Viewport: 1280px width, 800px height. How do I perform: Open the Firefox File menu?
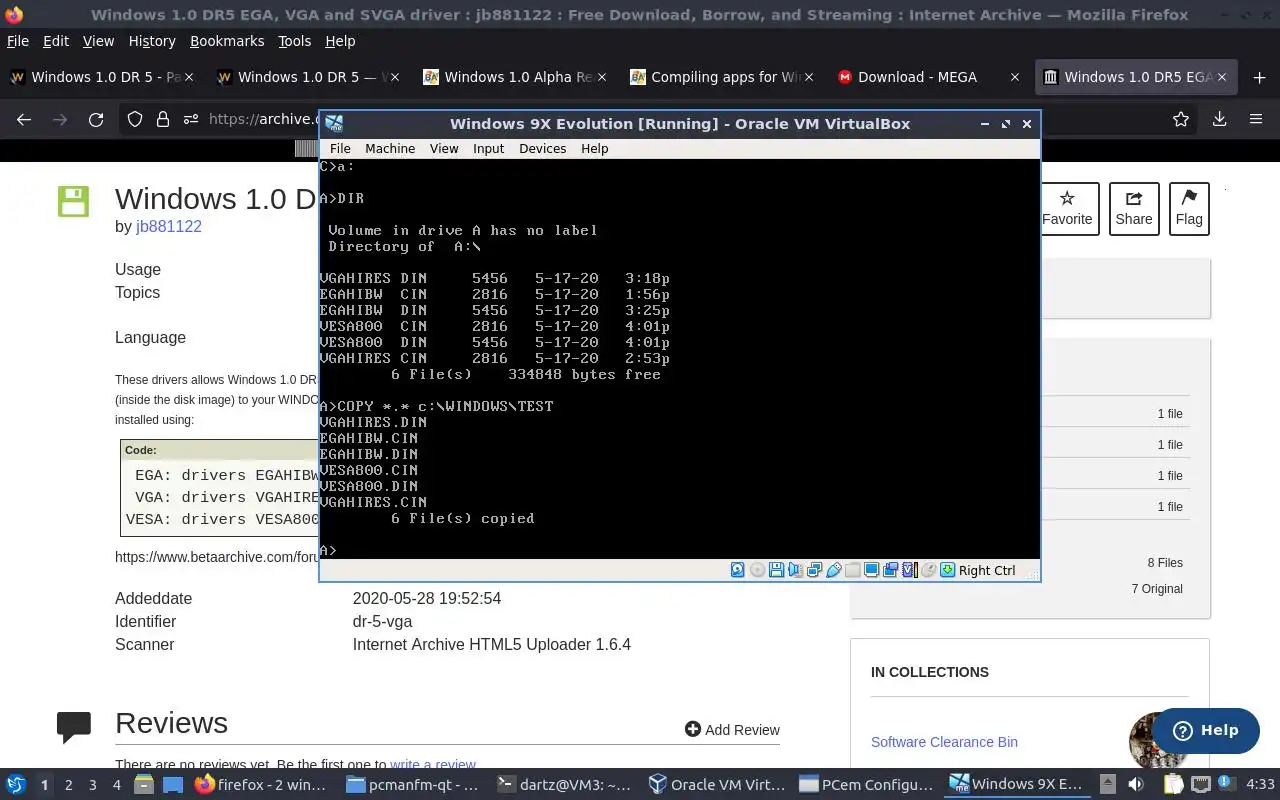pos(18,41)
